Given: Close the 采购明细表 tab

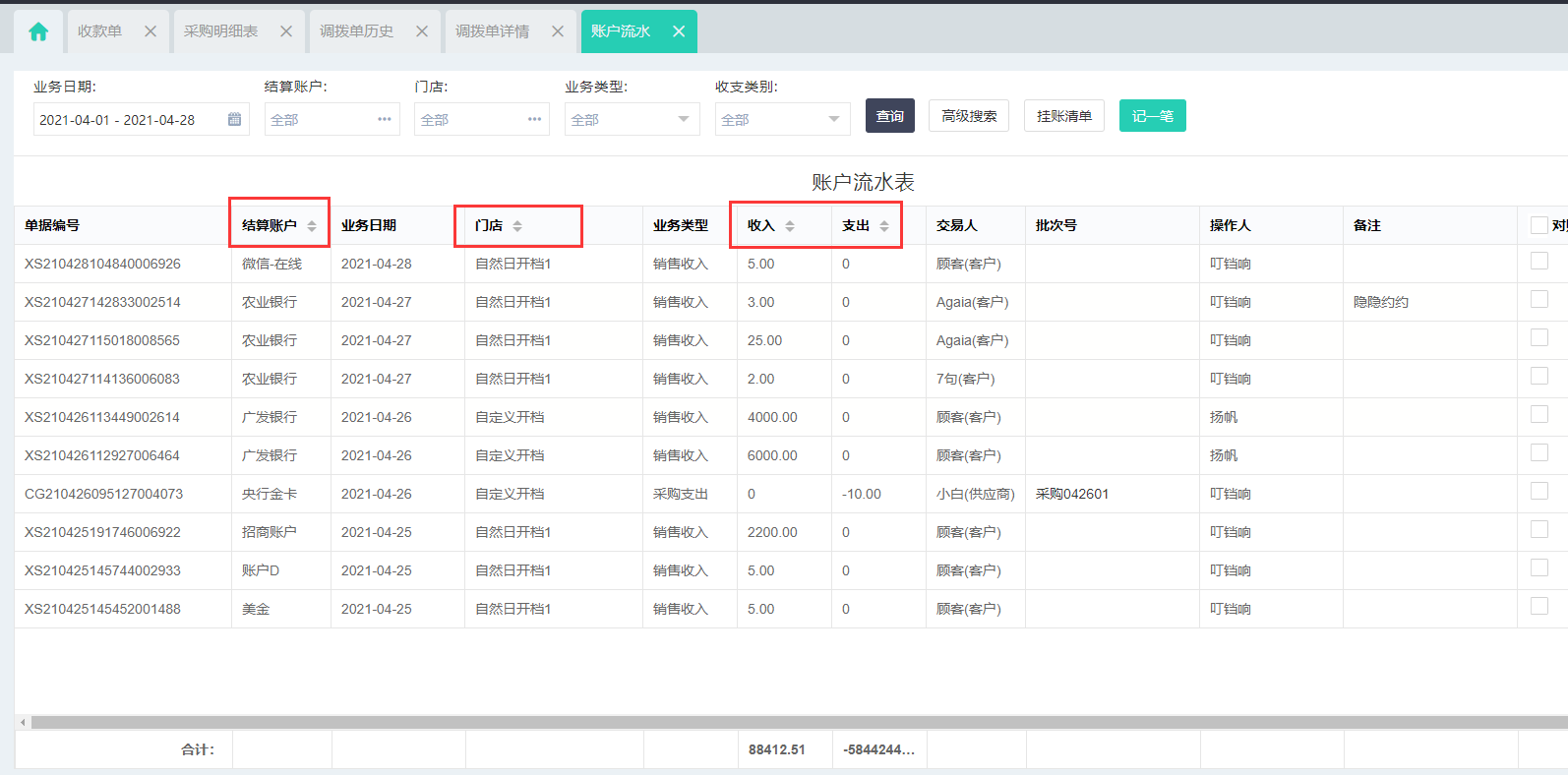Looking at the screenshot, I should (x=286, y=31).
